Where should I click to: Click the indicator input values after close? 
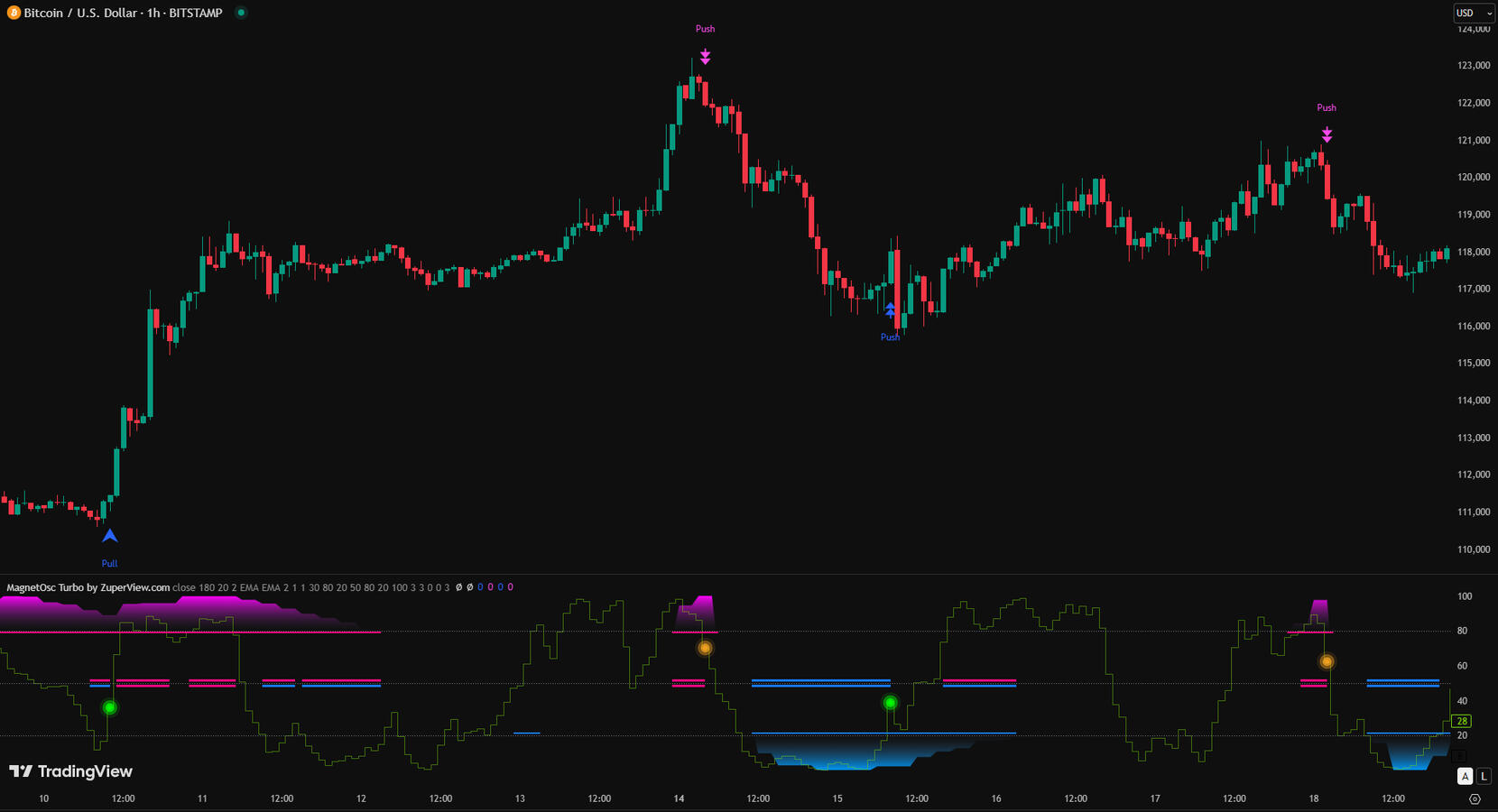point(310,587)
